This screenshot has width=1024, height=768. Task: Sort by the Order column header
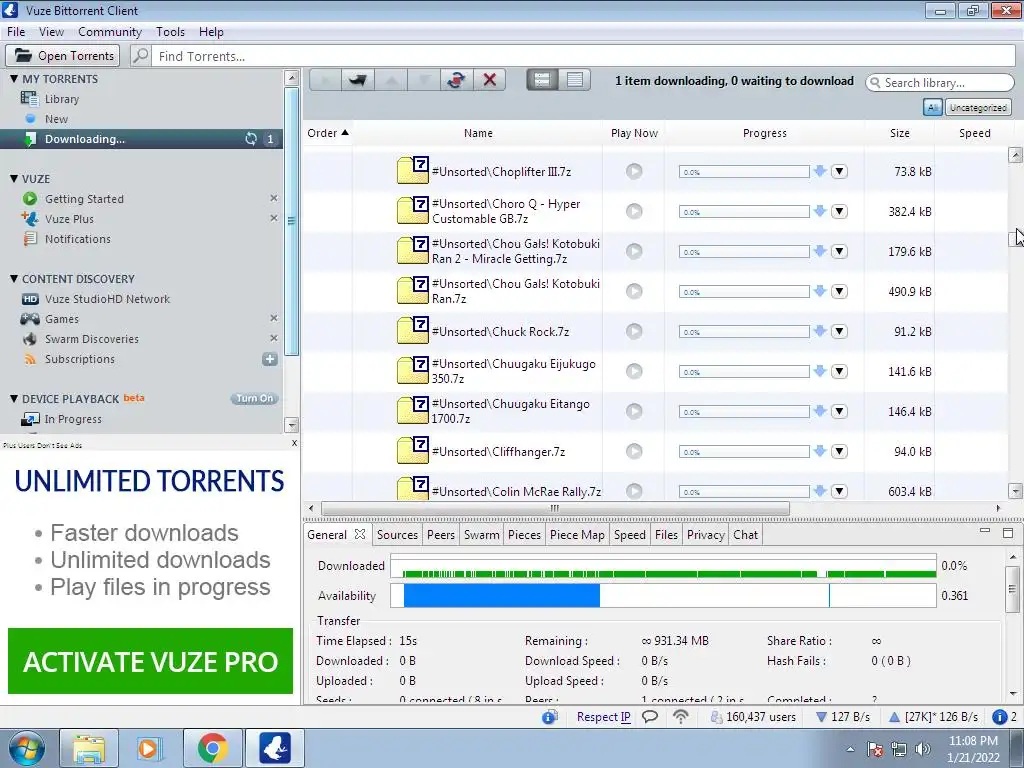327,133
